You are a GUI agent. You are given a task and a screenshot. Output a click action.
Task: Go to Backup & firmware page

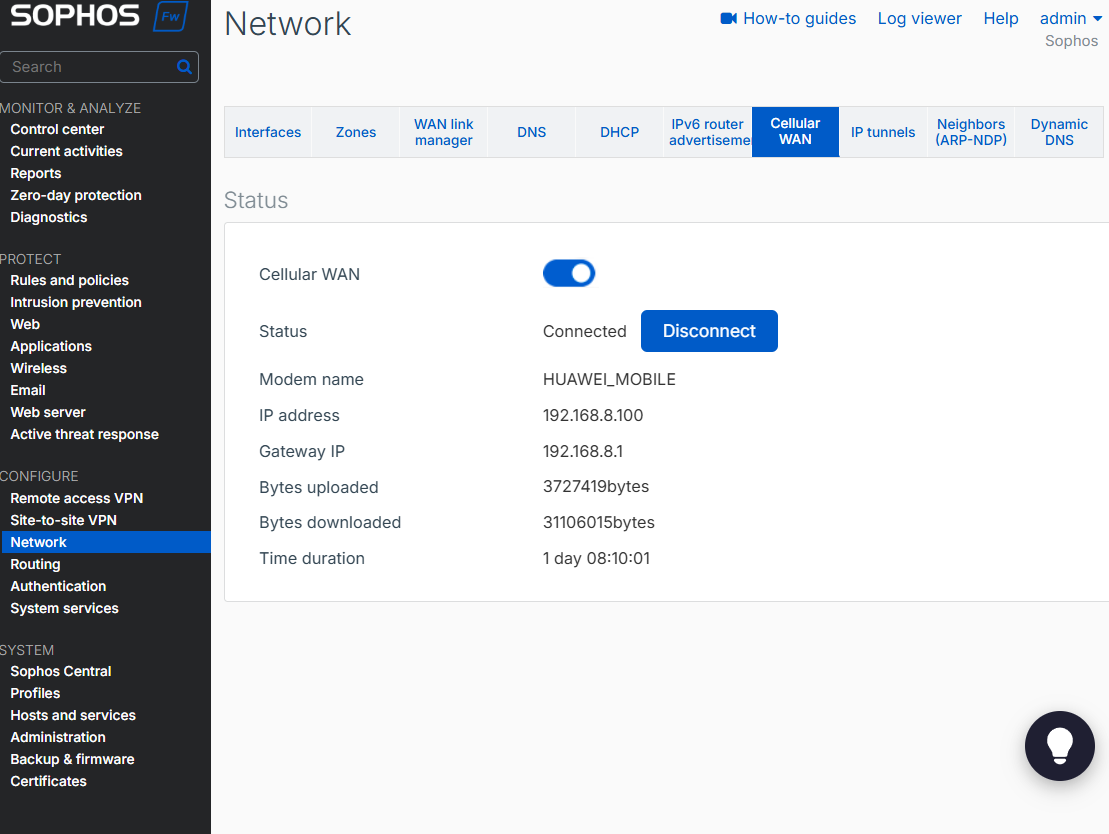tap(72, 759)
